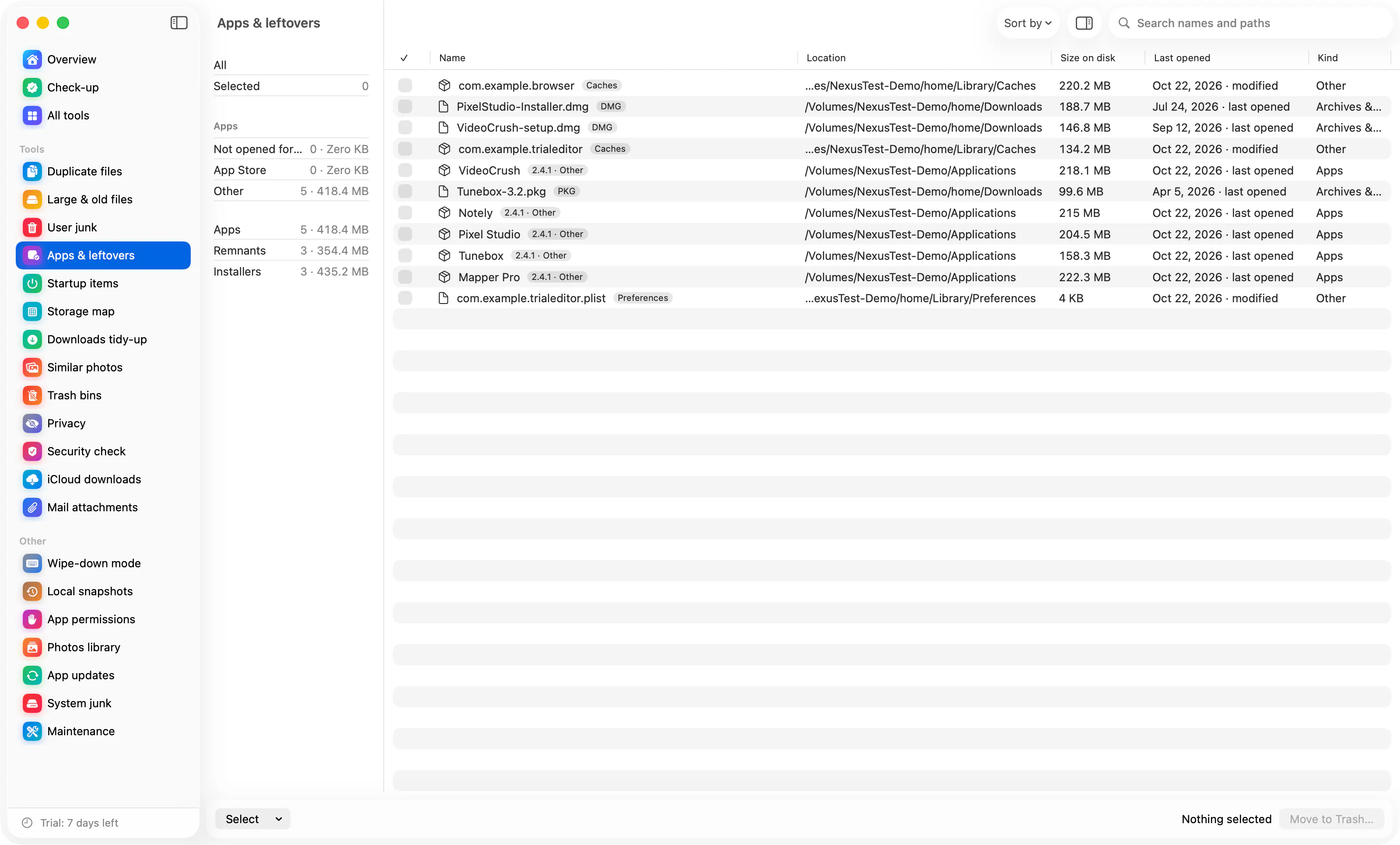
Task: Open the Storage map icon
Action: [x=32, y=311]
